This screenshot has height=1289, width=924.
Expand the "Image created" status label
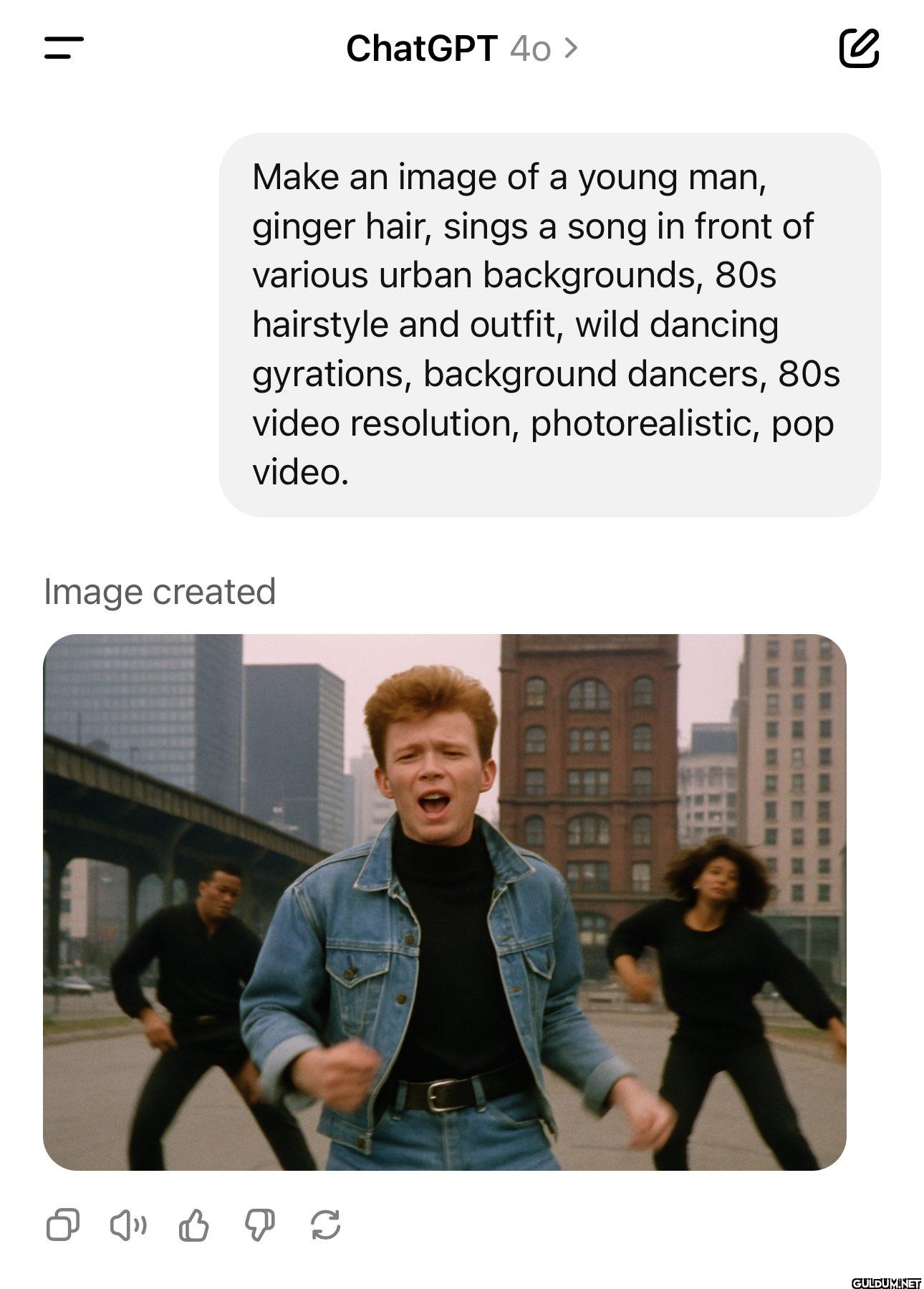(160, 592)
